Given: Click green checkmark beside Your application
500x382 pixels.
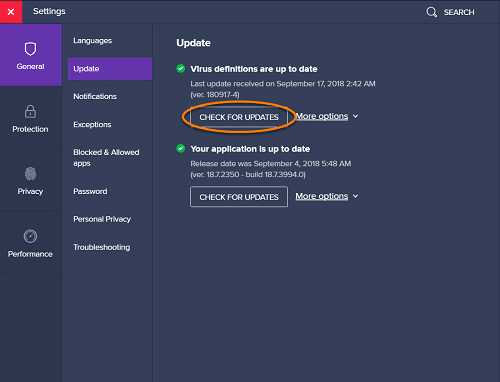Looking at the screenshot, I should click(x=181, y=148).
